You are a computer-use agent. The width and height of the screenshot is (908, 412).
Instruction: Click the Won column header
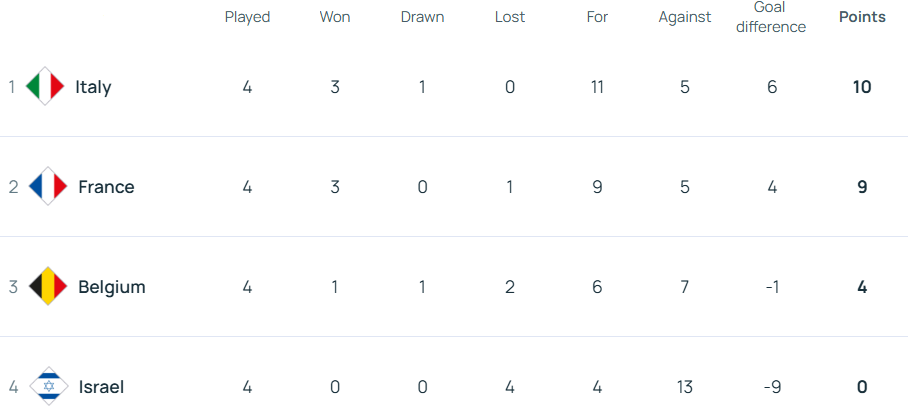335,17
